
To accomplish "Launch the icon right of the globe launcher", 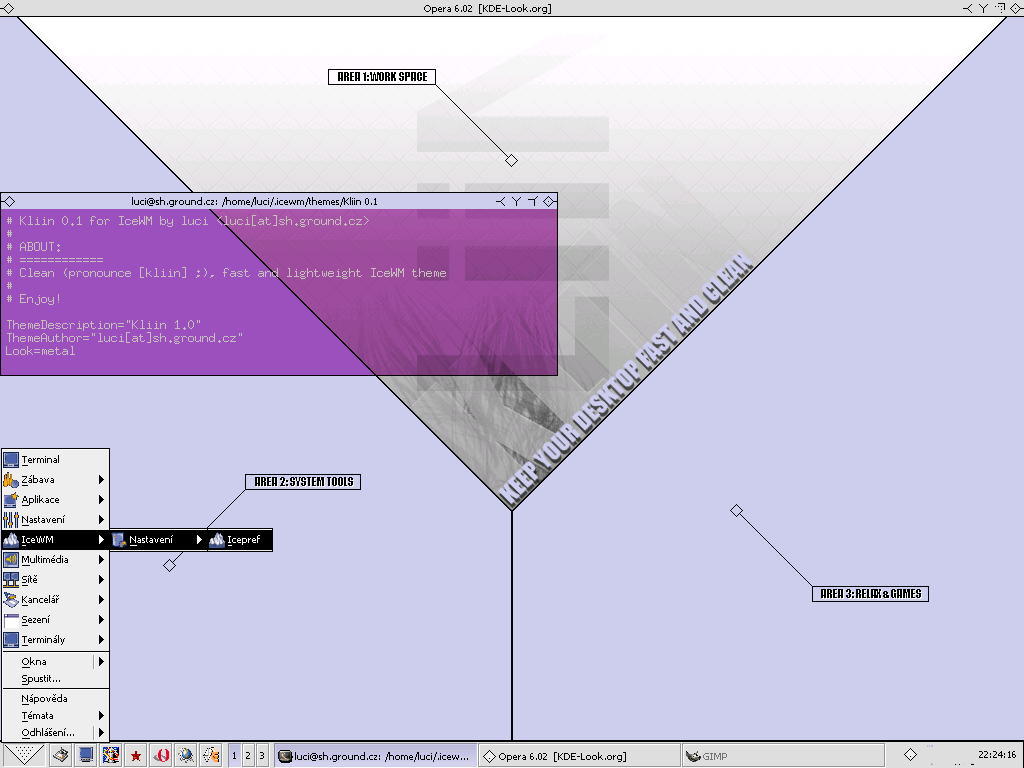I will pyautogui.click(x=211, y=756).
